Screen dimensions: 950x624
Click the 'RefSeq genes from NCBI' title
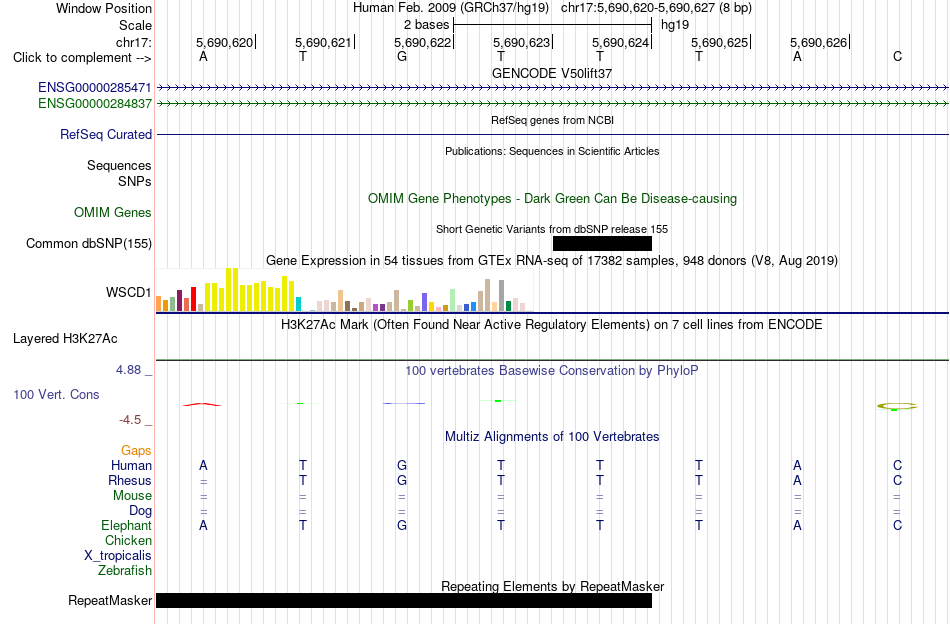552,121
